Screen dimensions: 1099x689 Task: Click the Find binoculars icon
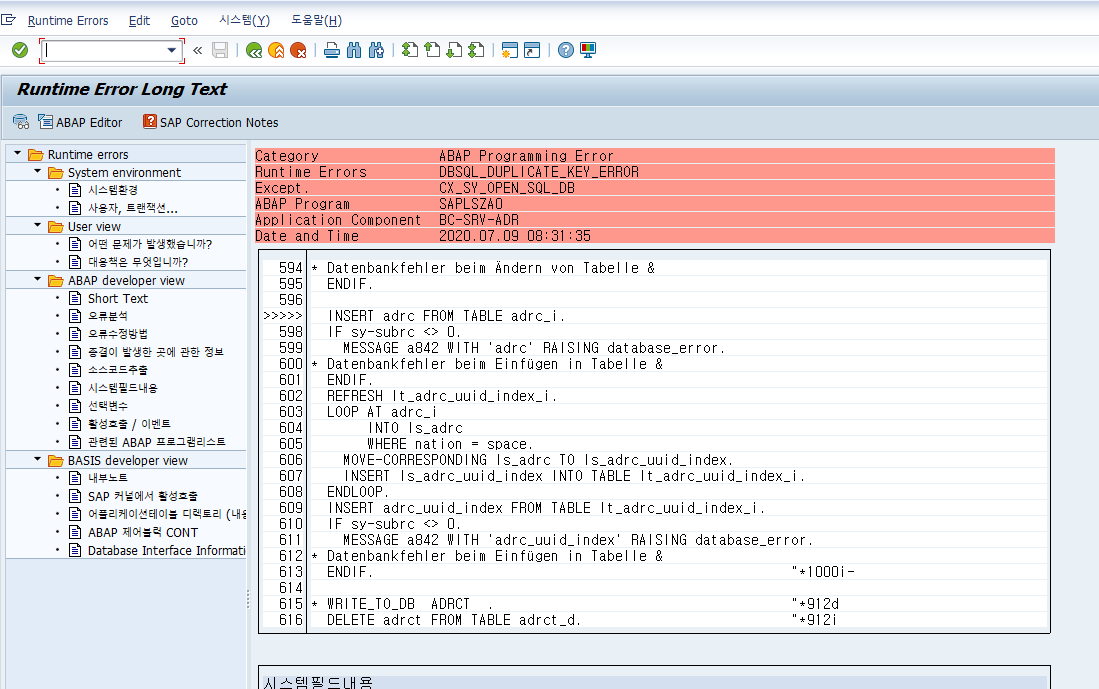[x=354, y=50]
